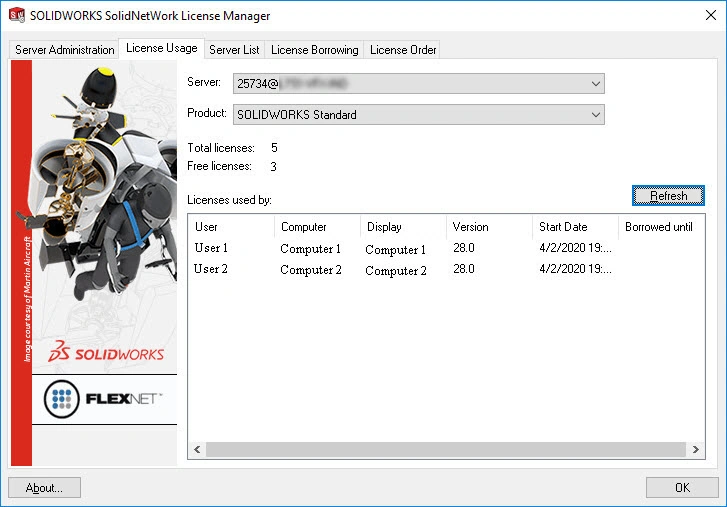
Task: Click User 2's version 28.0 cell
Action: (x=464, y=269)
